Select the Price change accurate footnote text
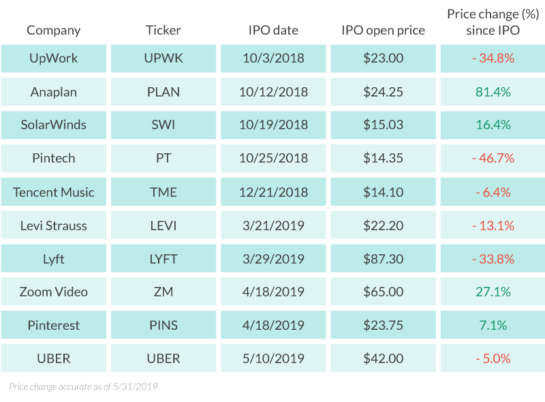This screenshot has height=402, width=545. tap(83, 387)
